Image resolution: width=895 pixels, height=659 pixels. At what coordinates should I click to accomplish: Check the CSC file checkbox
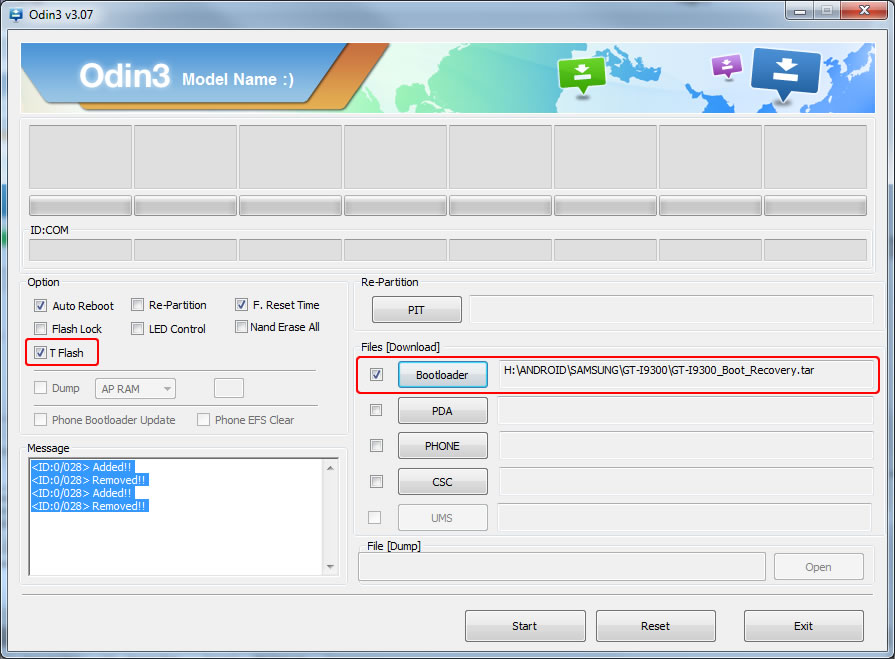tap(376, 482)
